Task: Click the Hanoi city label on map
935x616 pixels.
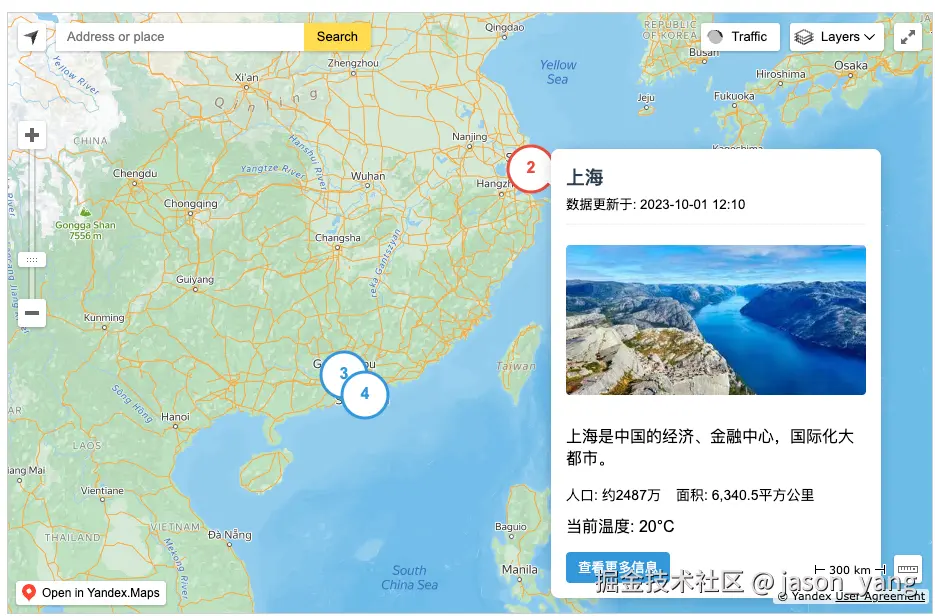Action: pos(175,417)
